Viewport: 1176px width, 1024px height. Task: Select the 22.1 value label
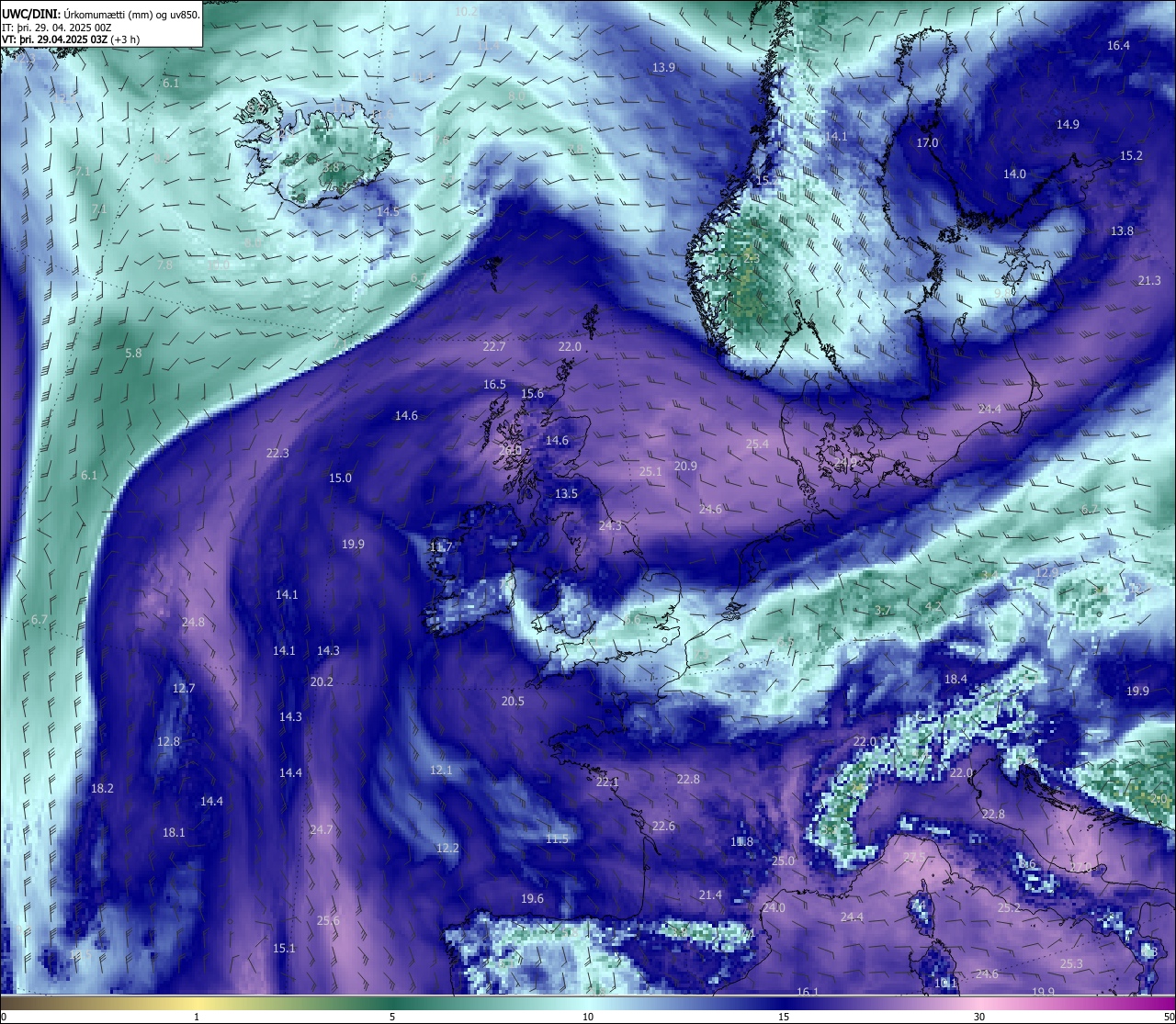607,782
